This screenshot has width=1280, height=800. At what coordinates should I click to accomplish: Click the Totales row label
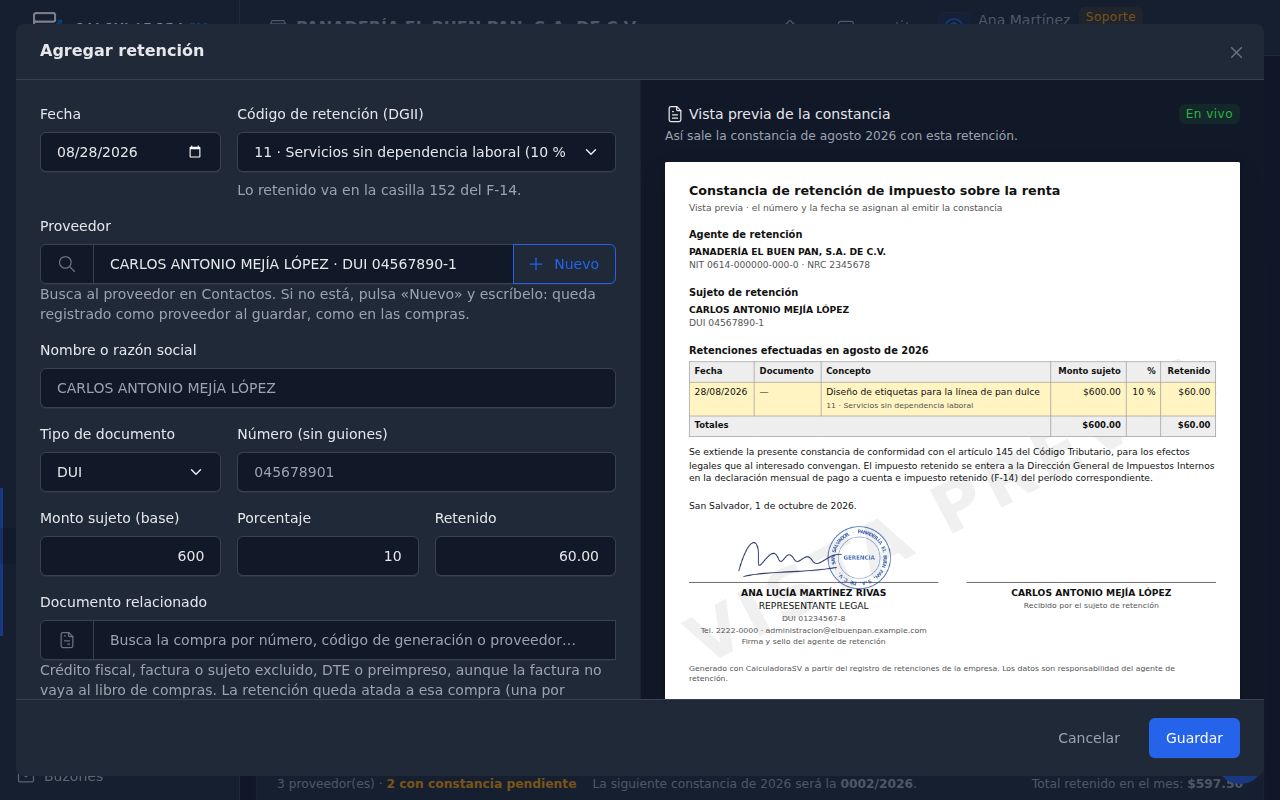coord(711,425)
